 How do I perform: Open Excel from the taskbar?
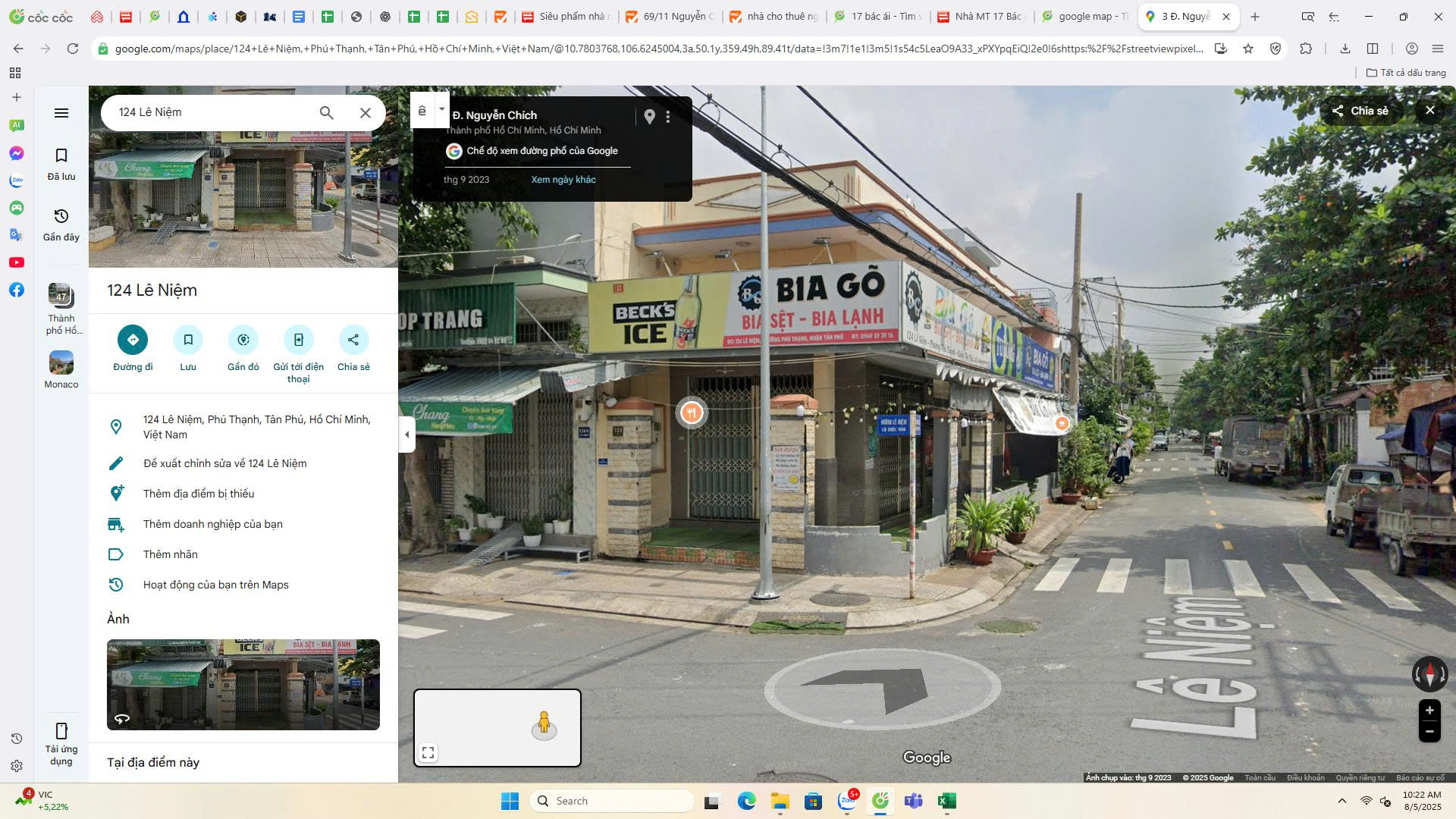pos(946,801)
